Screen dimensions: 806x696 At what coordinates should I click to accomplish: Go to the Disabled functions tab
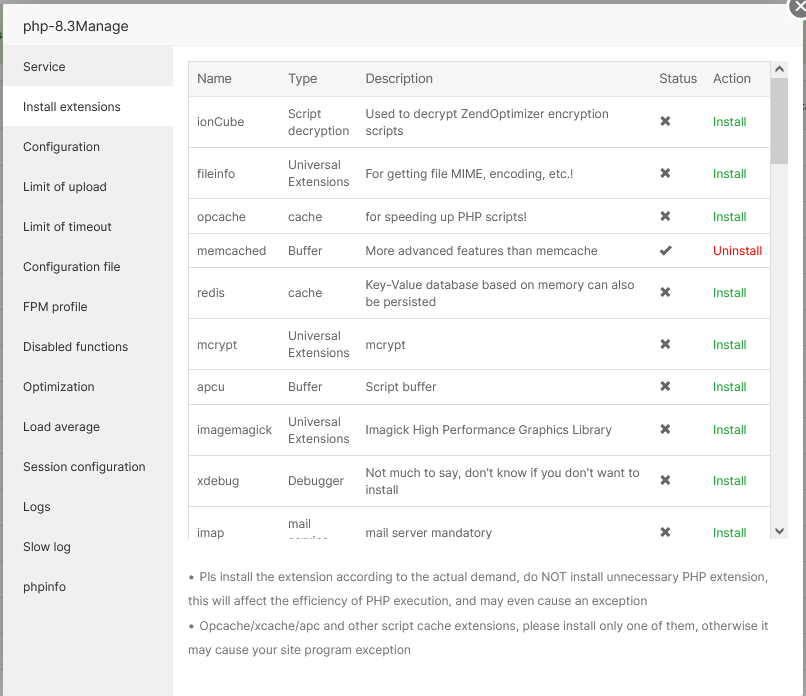75,347
